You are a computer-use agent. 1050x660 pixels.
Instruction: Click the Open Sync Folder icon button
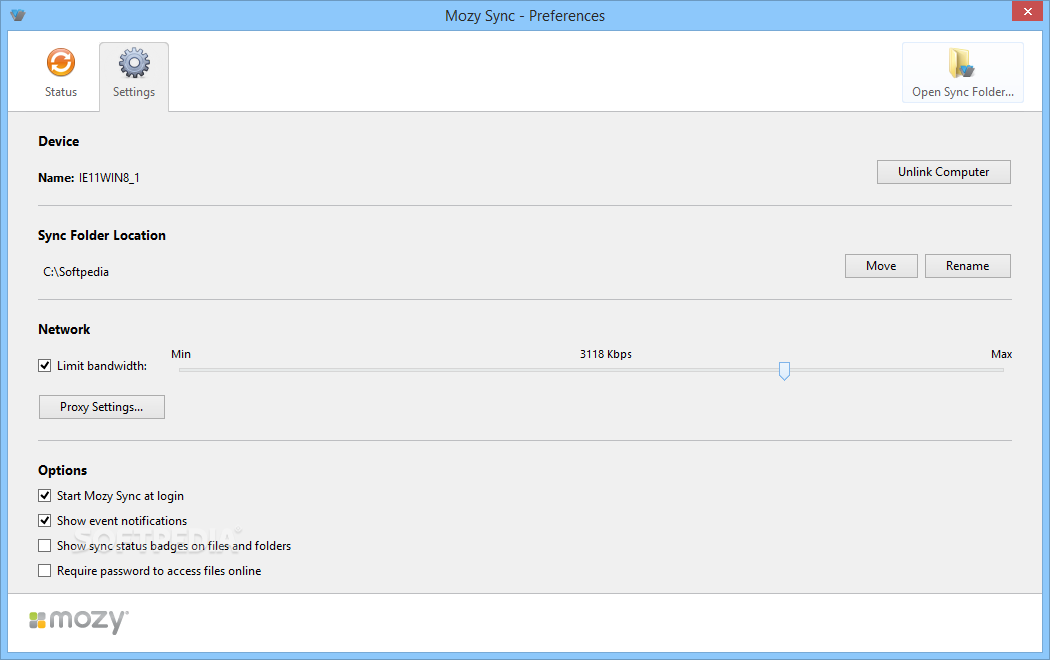[962, 72]
